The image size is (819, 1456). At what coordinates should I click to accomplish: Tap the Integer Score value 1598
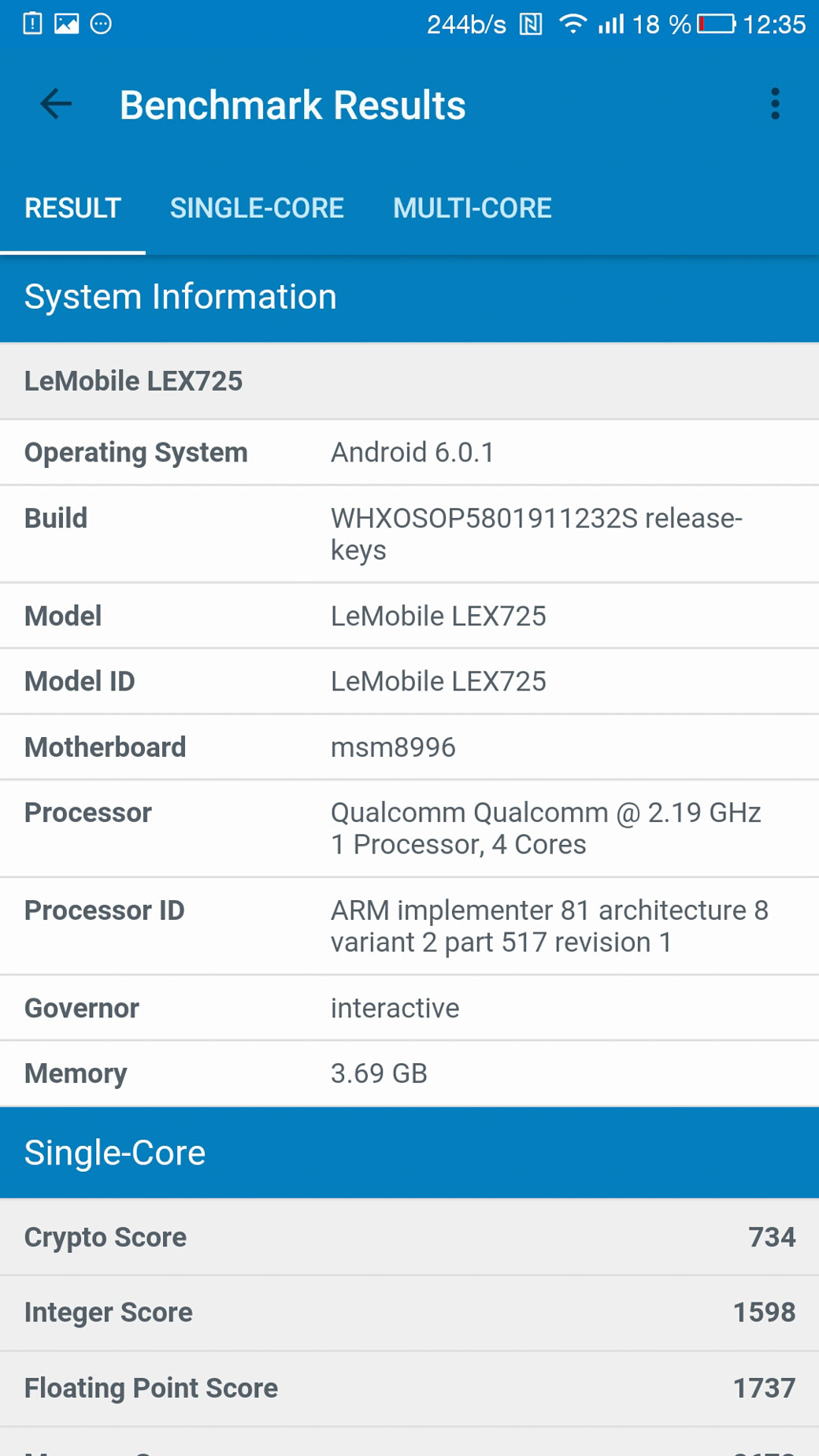point(764,1313)
